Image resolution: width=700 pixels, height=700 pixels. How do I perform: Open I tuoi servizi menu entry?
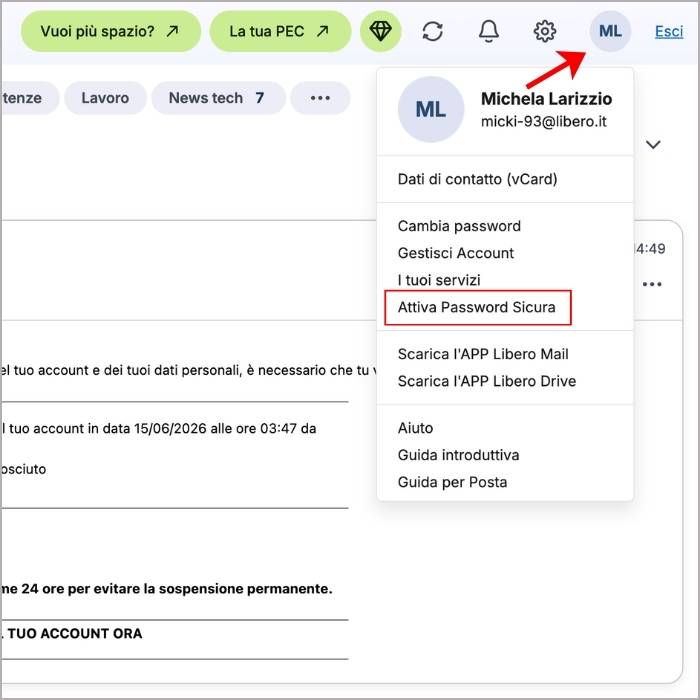(439, 280)
